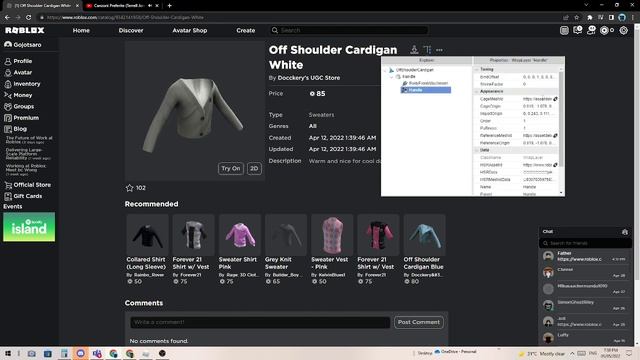
Task: Open the Avatar sidebar entry
Action: pyautogui.click(x=18, y=72)
